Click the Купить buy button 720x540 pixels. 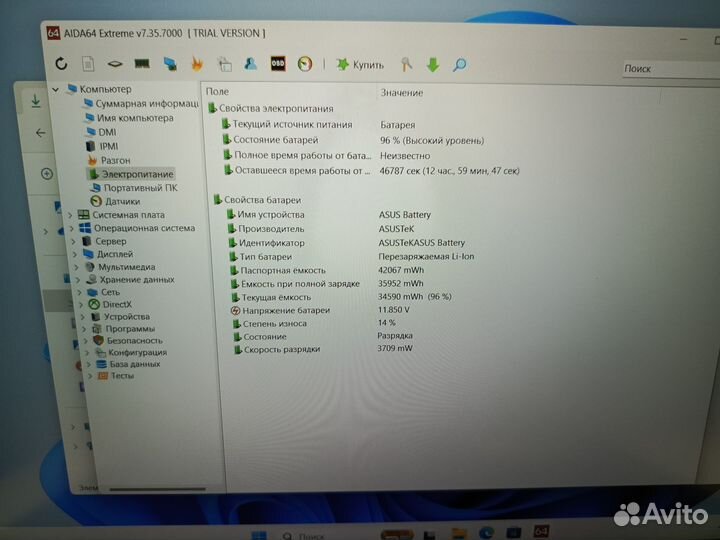coord(360,65)
